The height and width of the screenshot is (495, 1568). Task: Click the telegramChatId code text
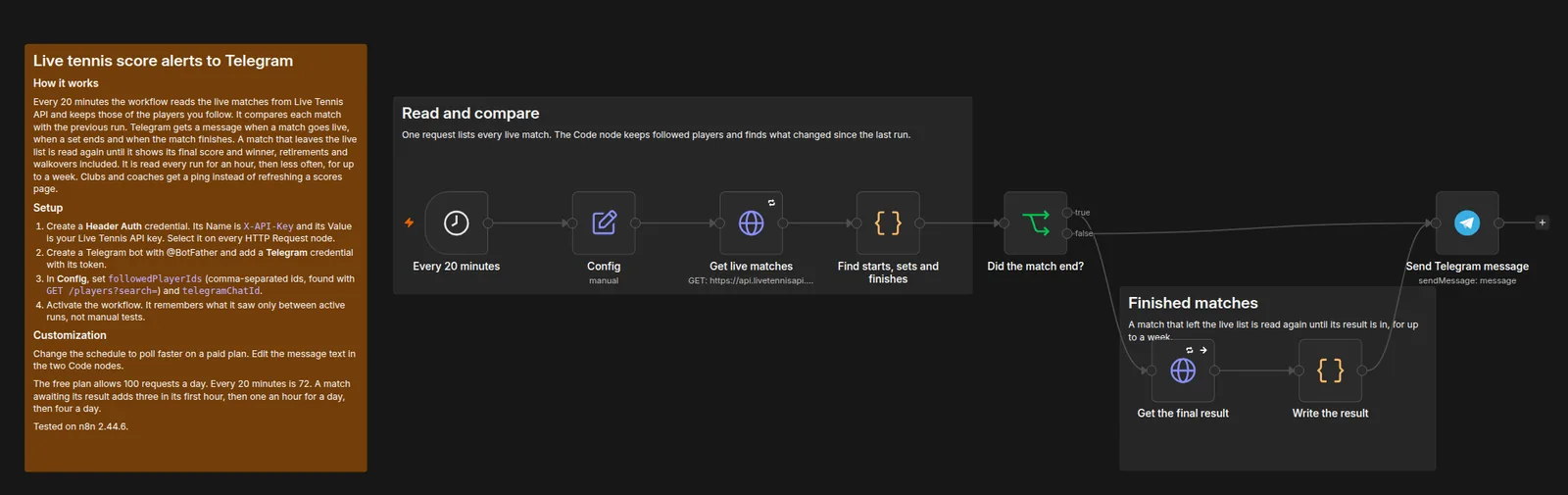(221, 291)
